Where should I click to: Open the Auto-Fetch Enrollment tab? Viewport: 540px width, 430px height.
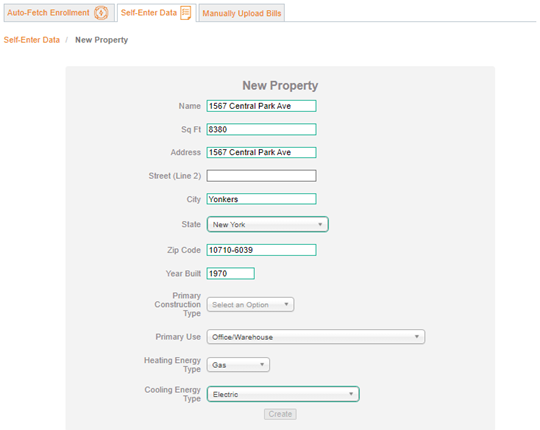(59, 13)
